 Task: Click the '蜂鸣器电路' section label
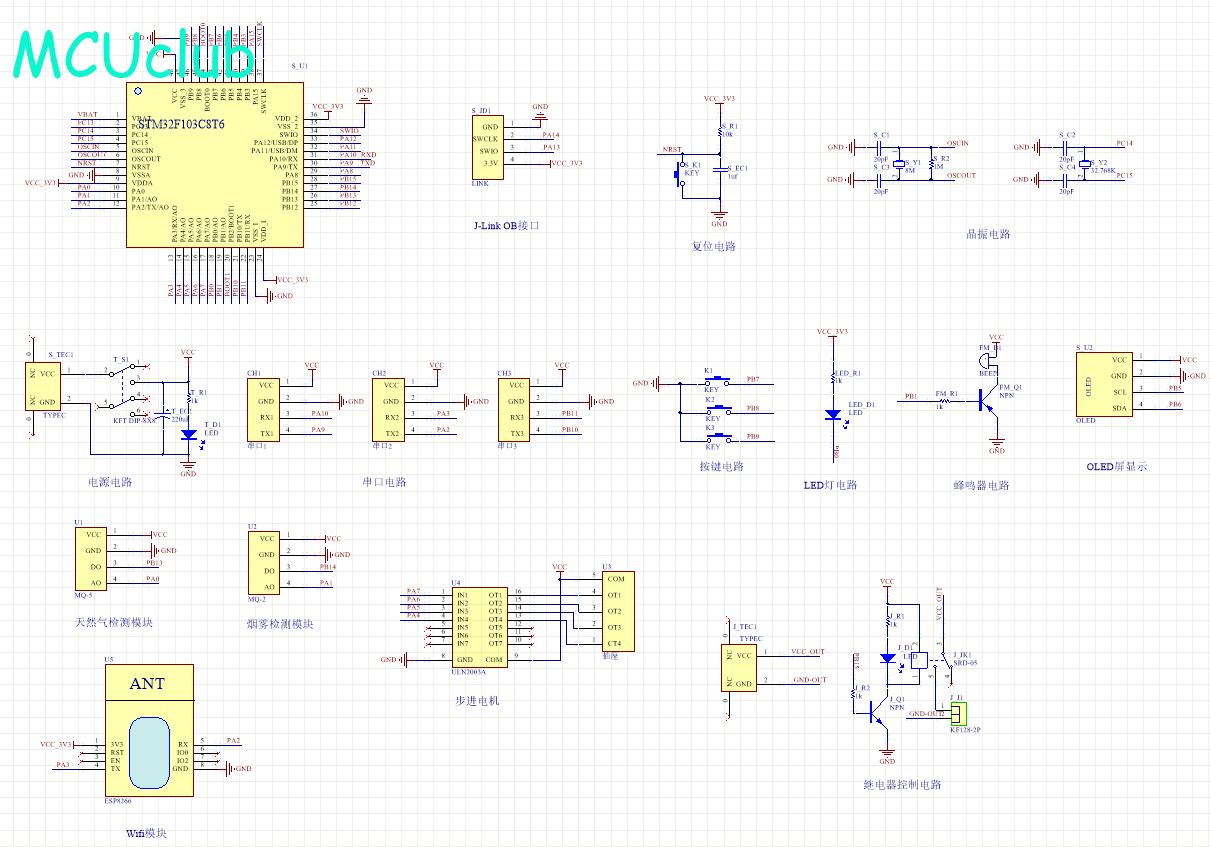pyautogui.click(x=981, y=485)
